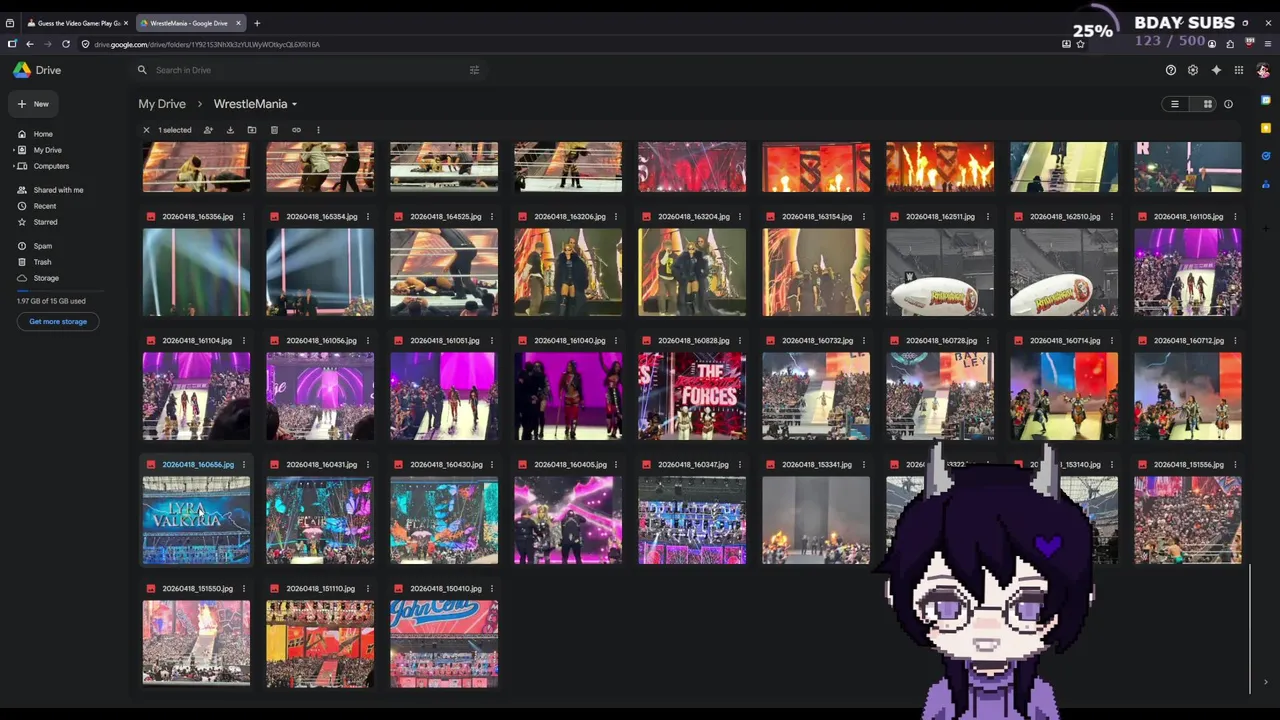The height and width of the screenshot is (720, 1280).
Task: Select Computers in sidebar
Action: (51, 166)
